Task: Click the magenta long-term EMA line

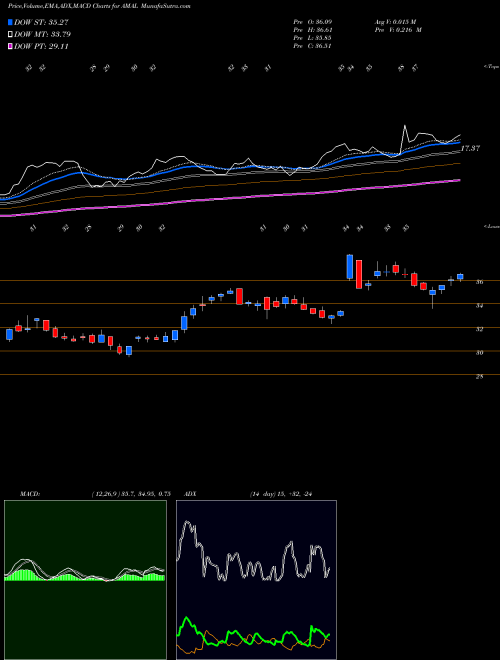Action: coord(230,198)
